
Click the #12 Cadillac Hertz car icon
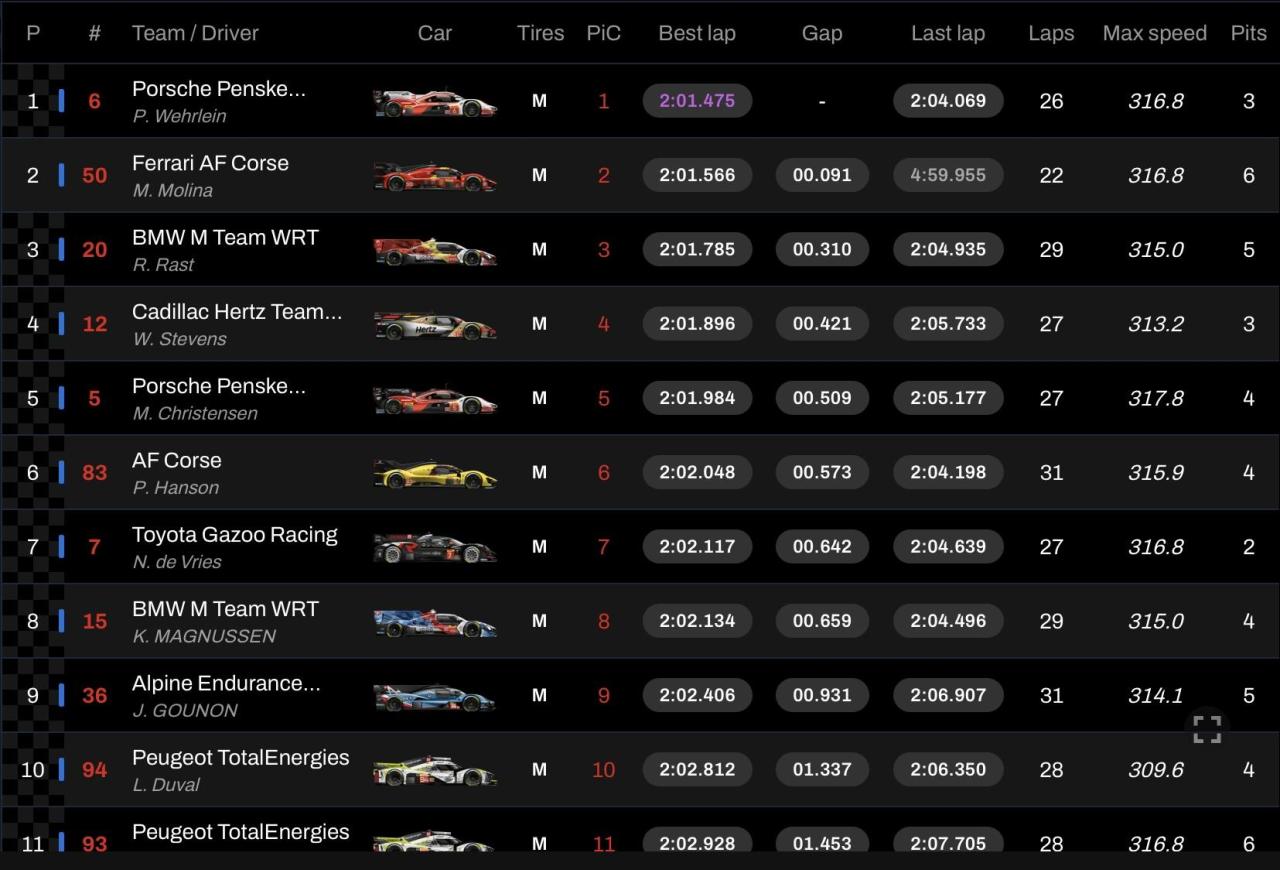point(434,325)
